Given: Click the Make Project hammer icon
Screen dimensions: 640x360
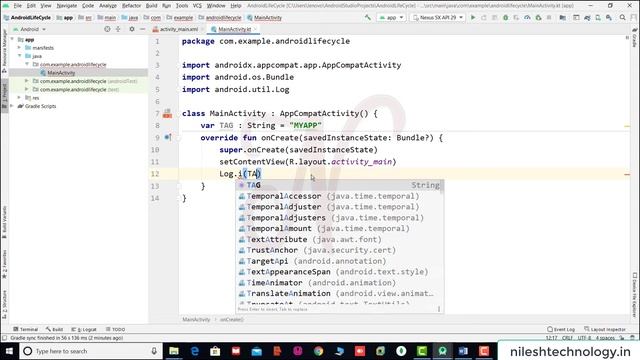Looking at the screenshot, I should click(368, 18).
